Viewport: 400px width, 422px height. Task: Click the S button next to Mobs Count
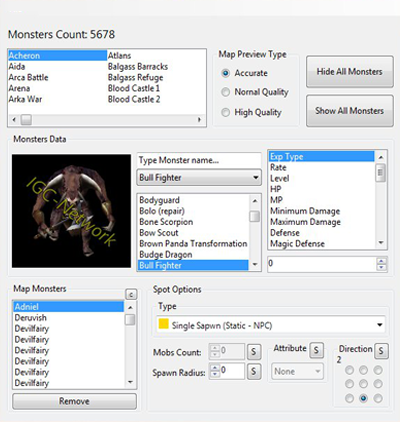[x=254, y=352]
